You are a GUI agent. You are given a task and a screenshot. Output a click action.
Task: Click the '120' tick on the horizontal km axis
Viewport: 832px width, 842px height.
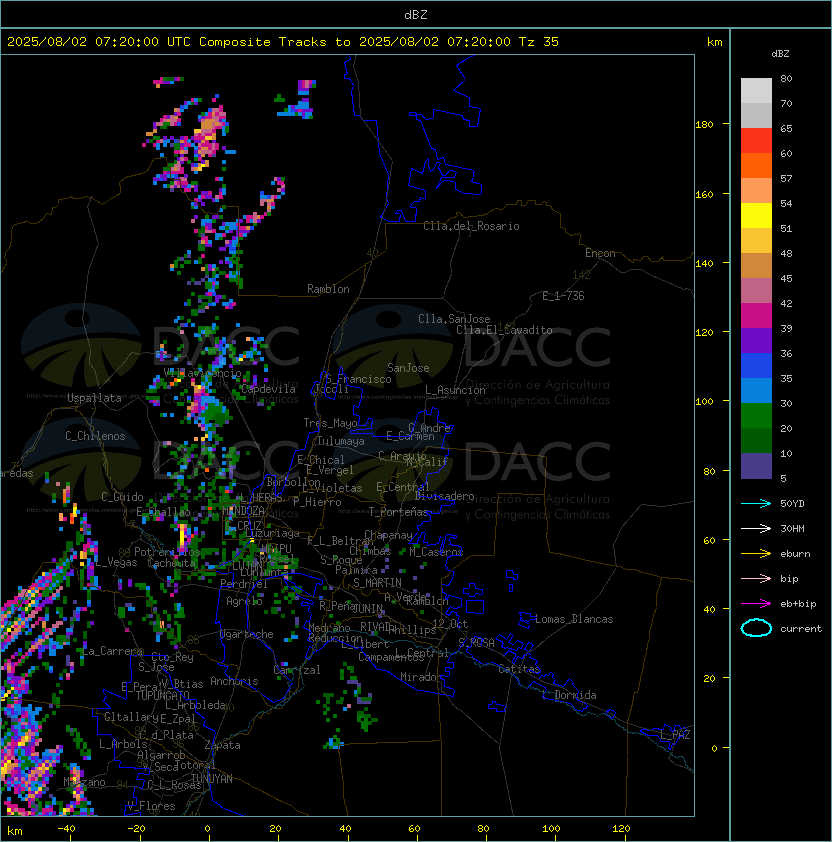pos(621,829)
